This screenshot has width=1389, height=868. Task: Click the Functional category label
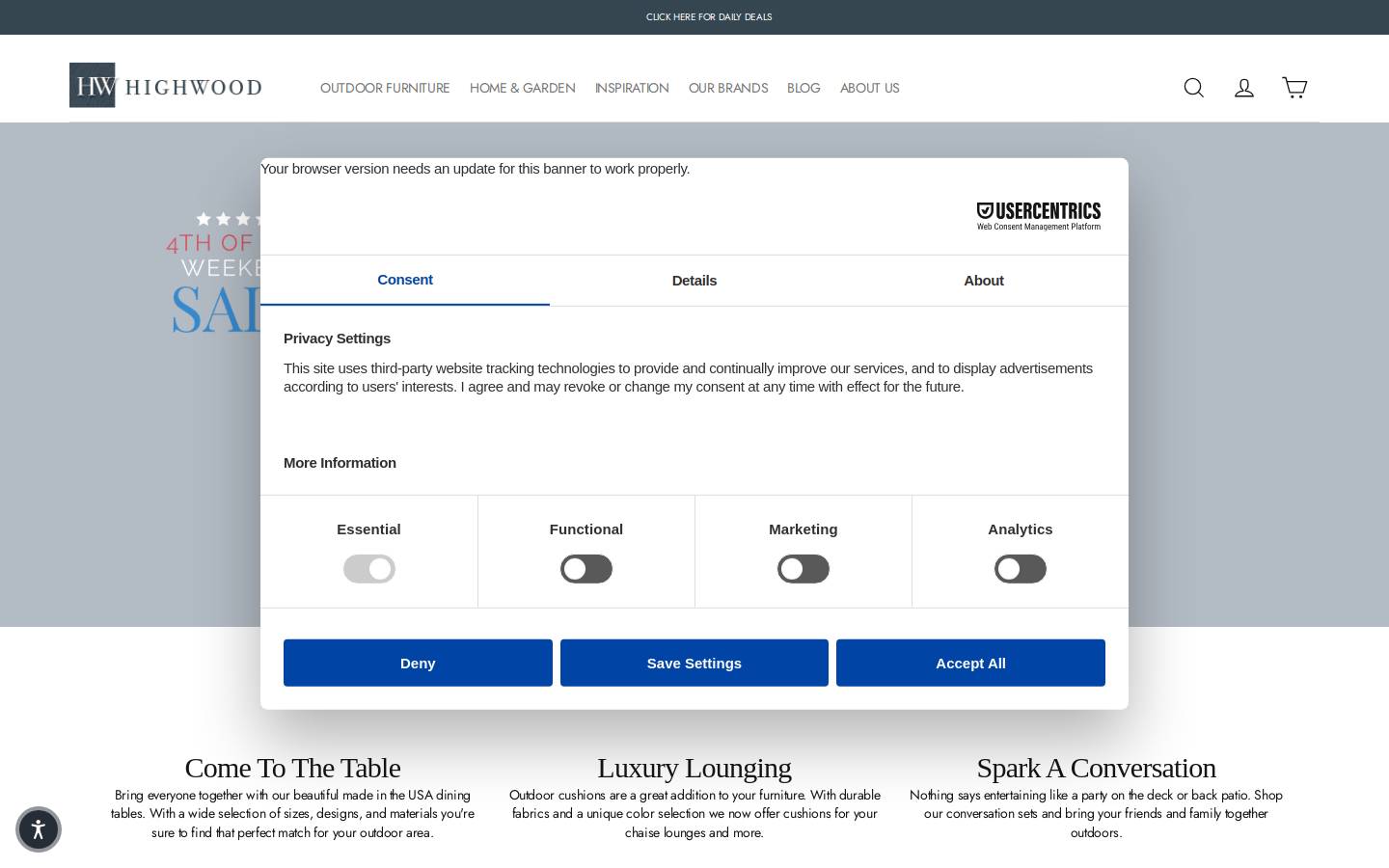point(586,529)
